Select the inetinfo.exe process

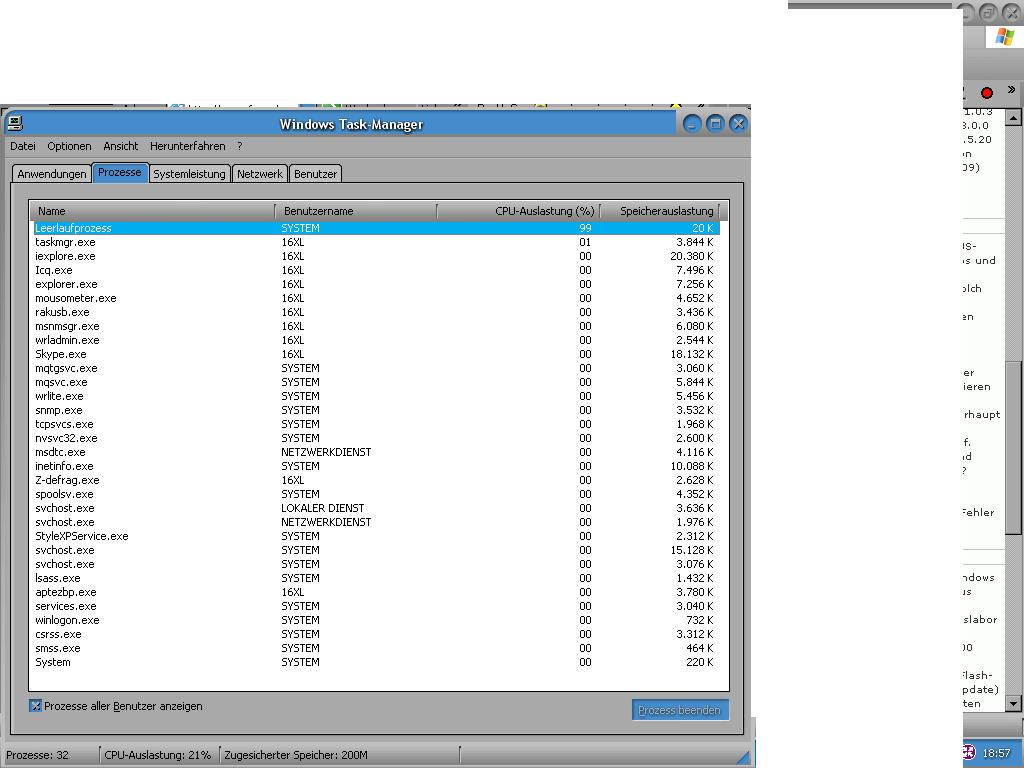point(376,466)
